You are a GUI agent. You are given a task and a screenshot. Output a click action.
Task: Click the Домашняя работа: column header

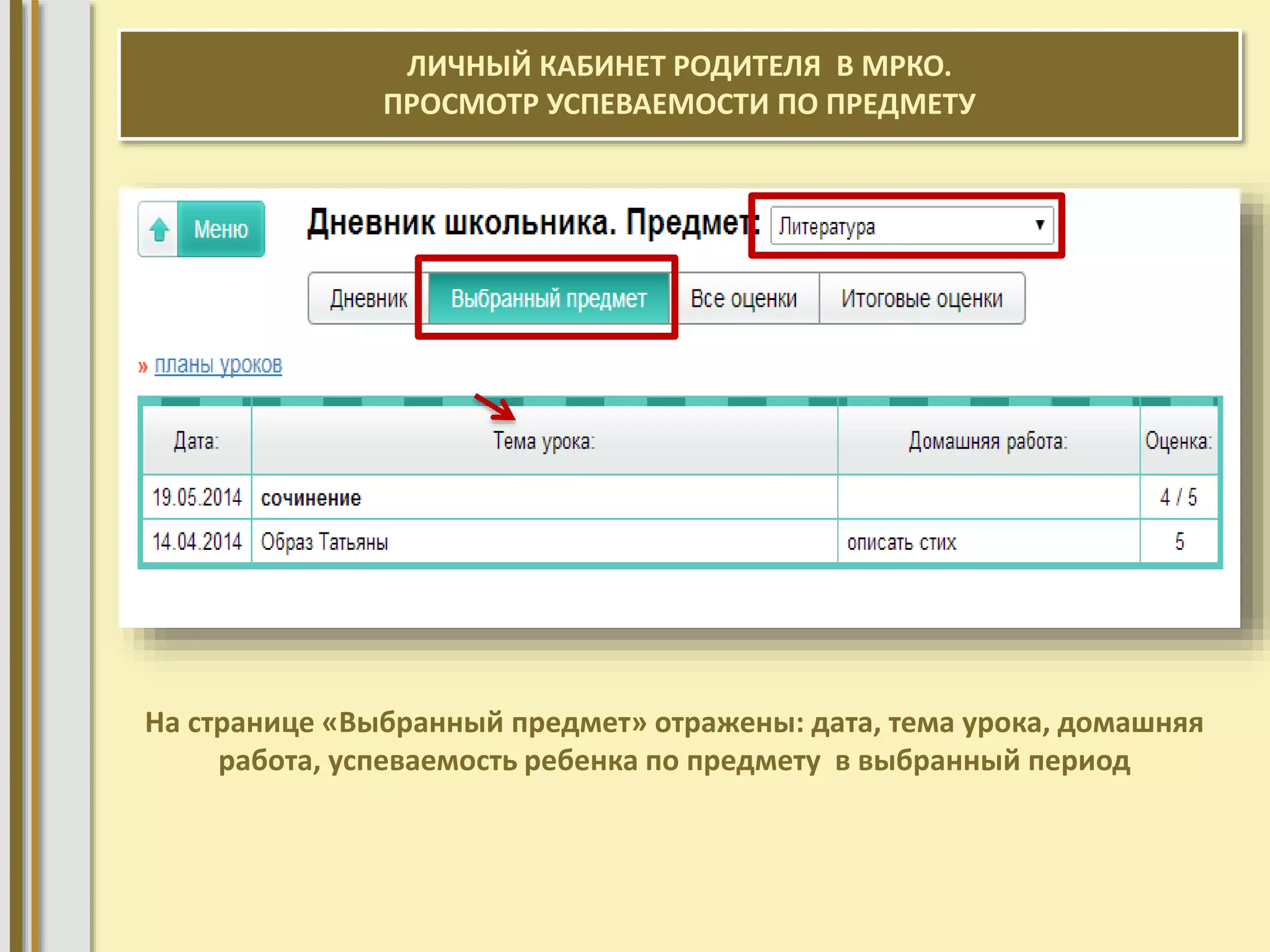click(x=988, y=441)
